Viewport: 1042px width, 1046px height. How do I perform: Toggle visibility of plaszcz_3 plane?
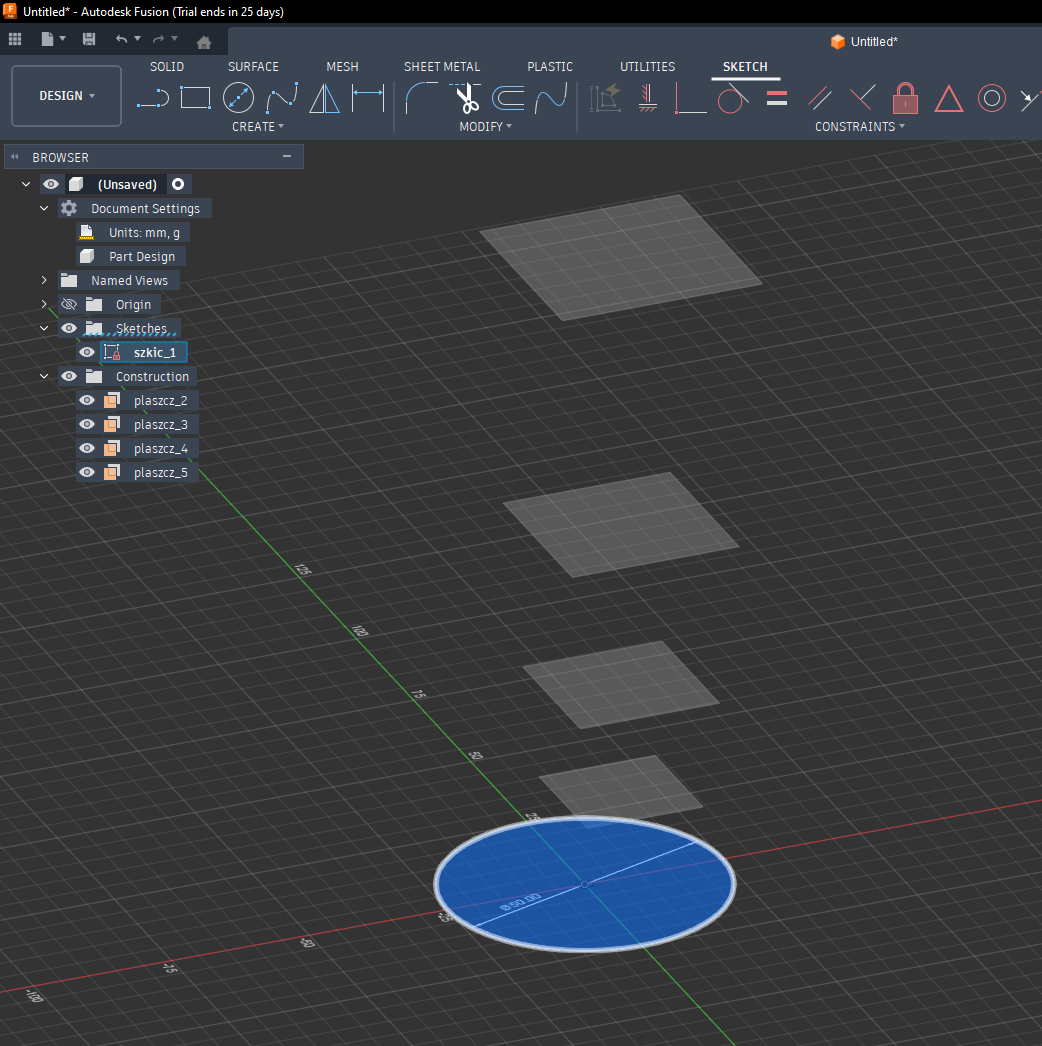tap(87, 424)
